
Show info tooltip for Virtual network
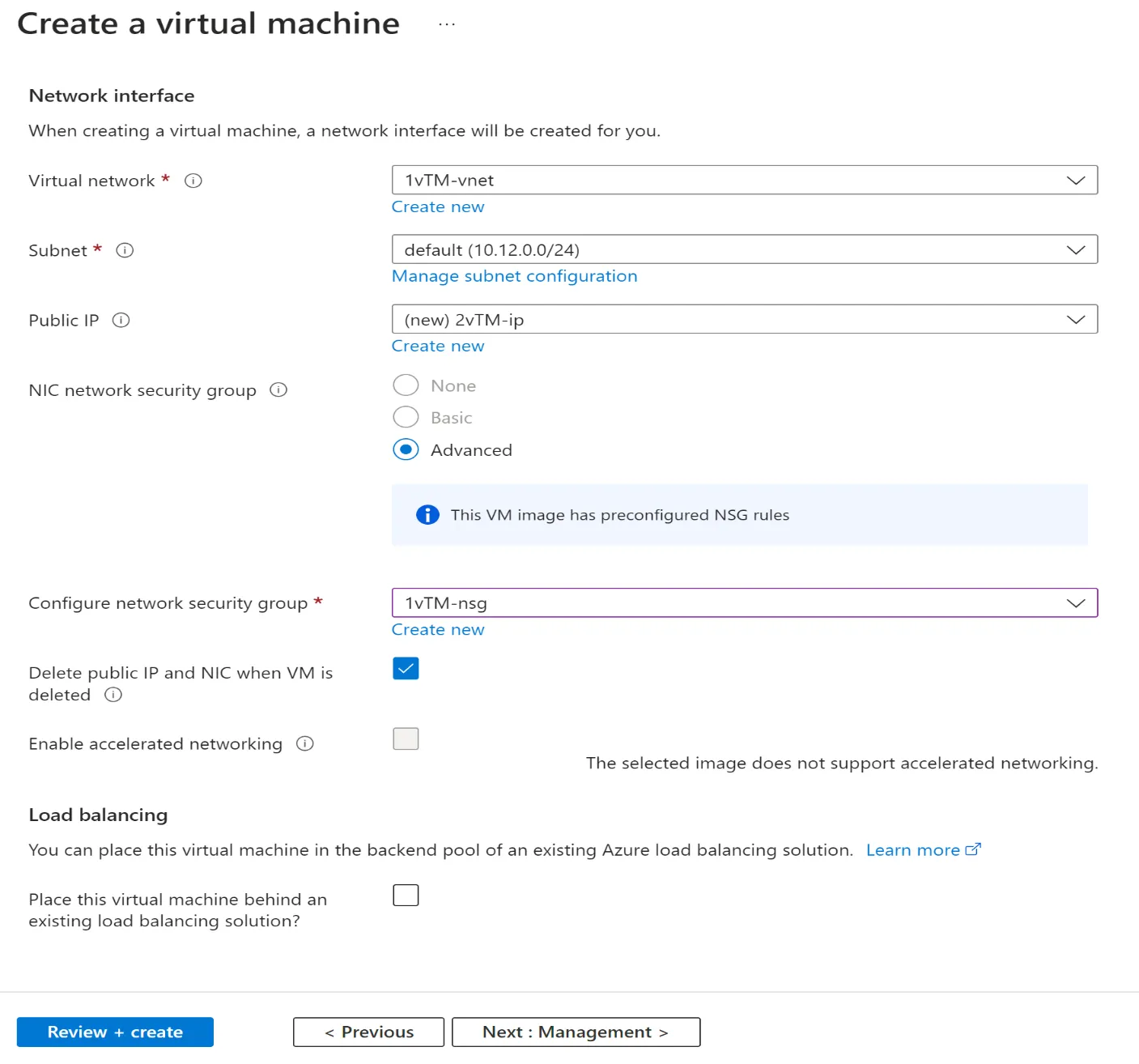(x=193, y=181)
